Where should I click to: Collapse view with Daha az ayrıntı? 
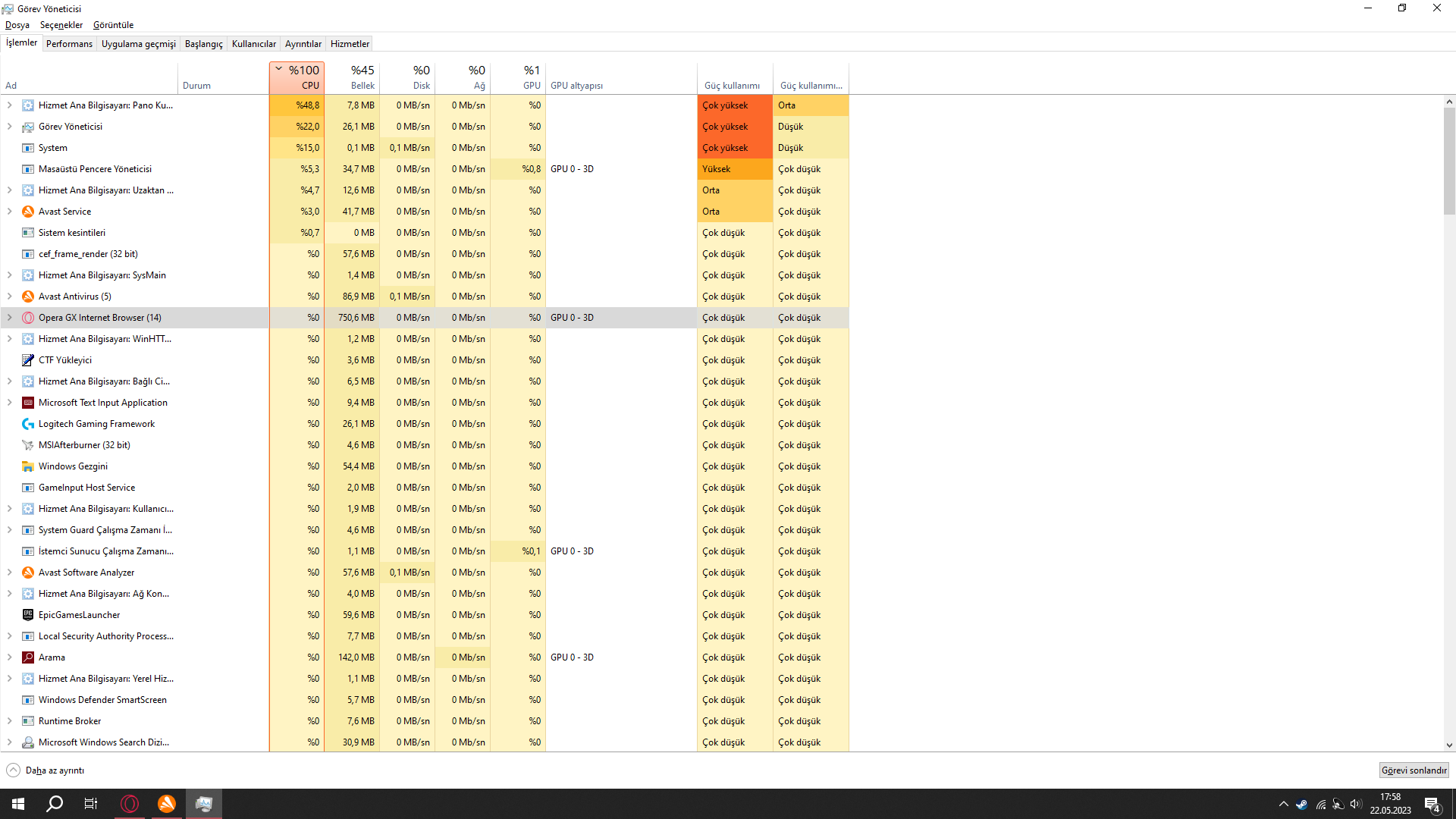point(45,770)
